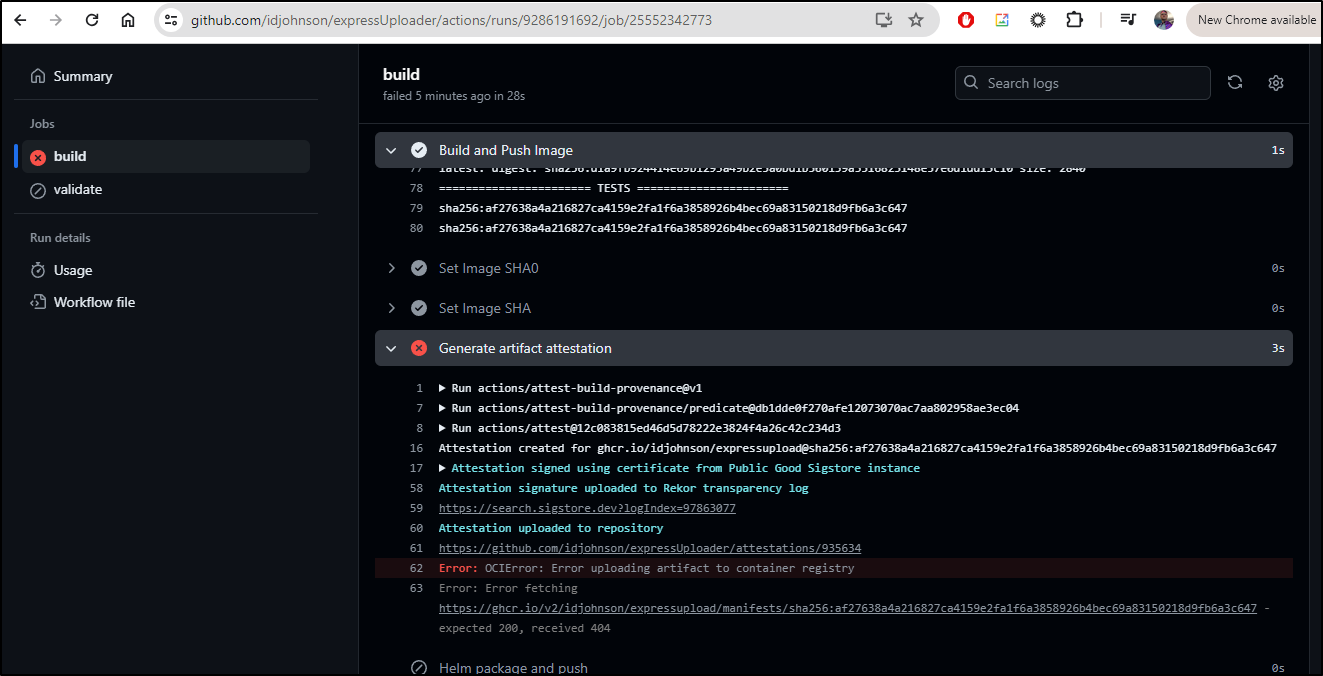The width and height of the screenshot is (1323, 676).
Task: Click the 'Attestation uploaded to repository' log line
Action: coord(551,528)
